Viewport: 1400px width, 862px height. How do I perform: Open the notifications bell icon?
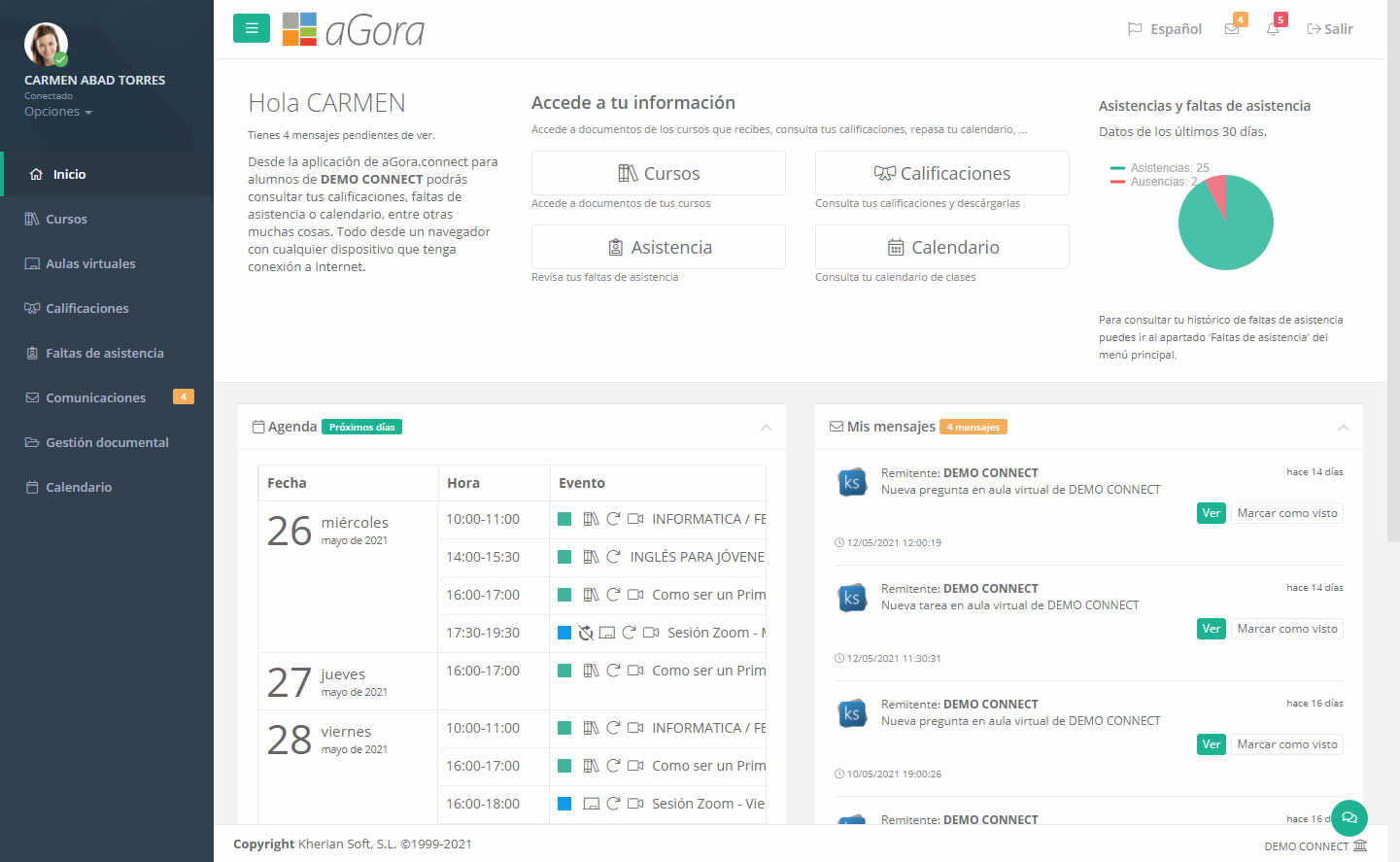tap(1273, 29)
